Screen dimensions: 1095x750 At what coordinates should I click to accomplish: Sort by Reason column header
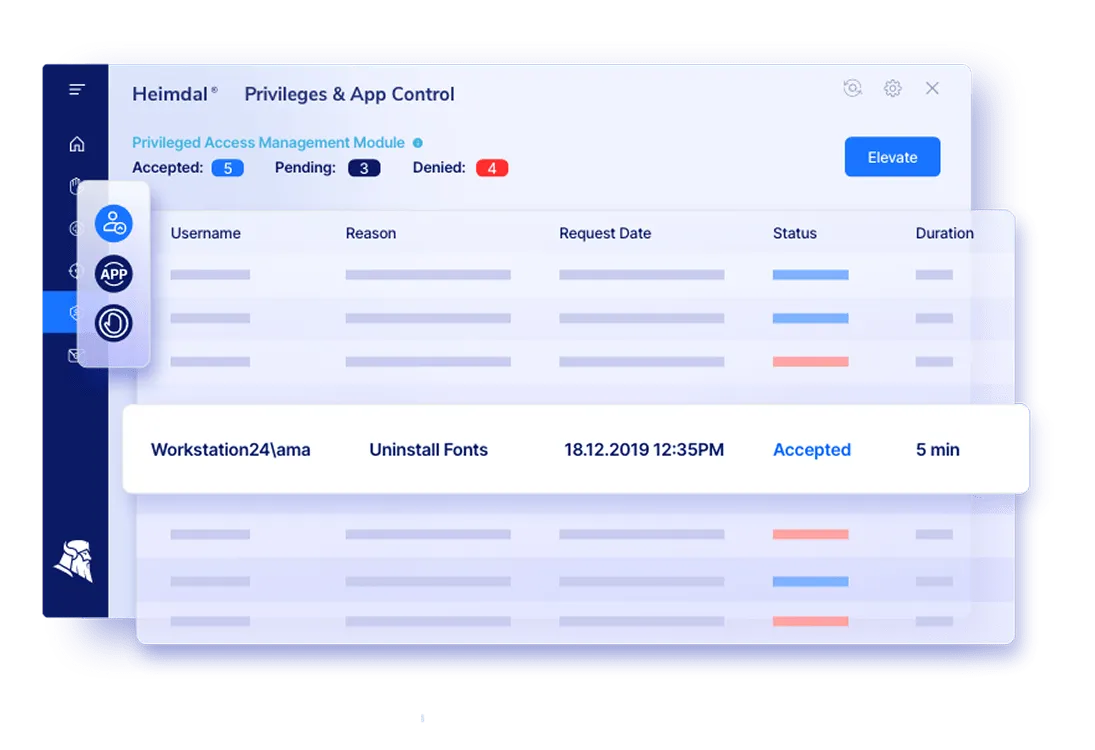tap(371, 233)
